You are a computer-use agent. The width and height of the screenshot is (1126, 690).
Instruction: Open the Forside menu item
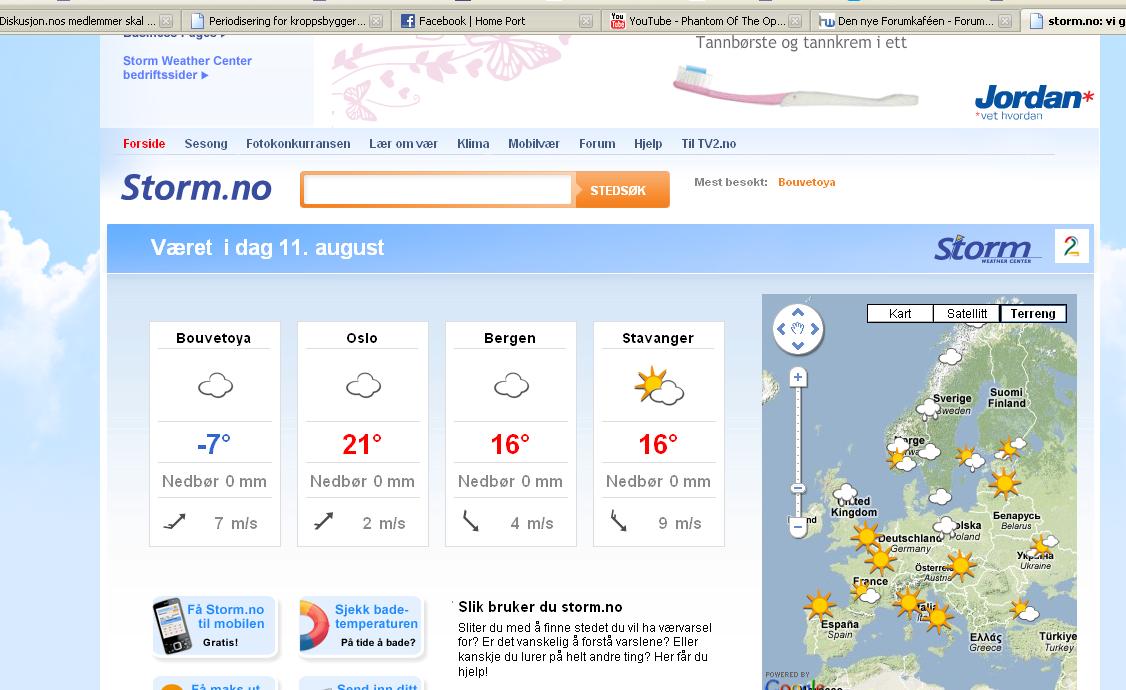point(144,144)
